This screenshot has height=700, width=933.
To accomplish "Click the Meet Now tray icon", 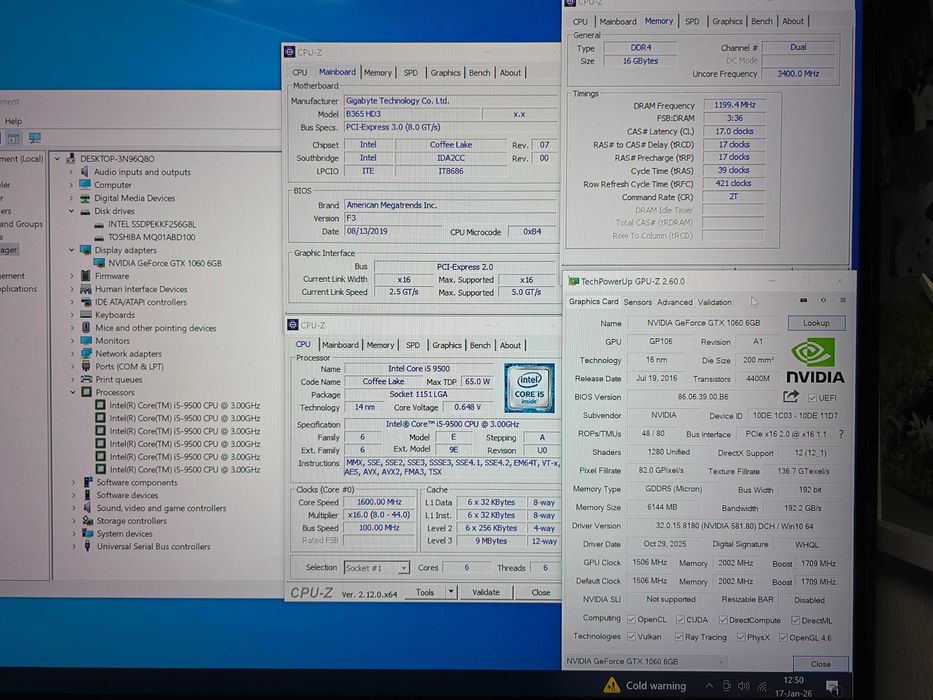I will click(x=727, y=686).
